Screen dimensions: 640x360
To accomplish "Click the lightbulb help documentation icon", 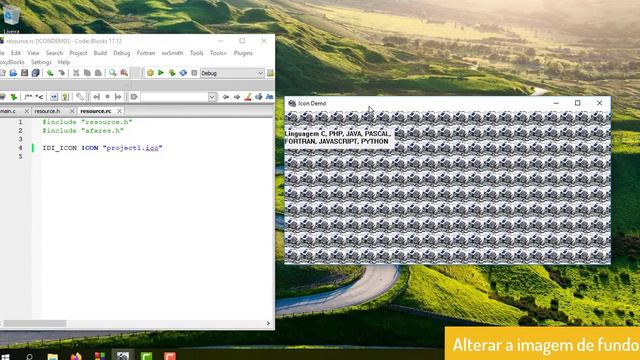I will pos(65,97).
